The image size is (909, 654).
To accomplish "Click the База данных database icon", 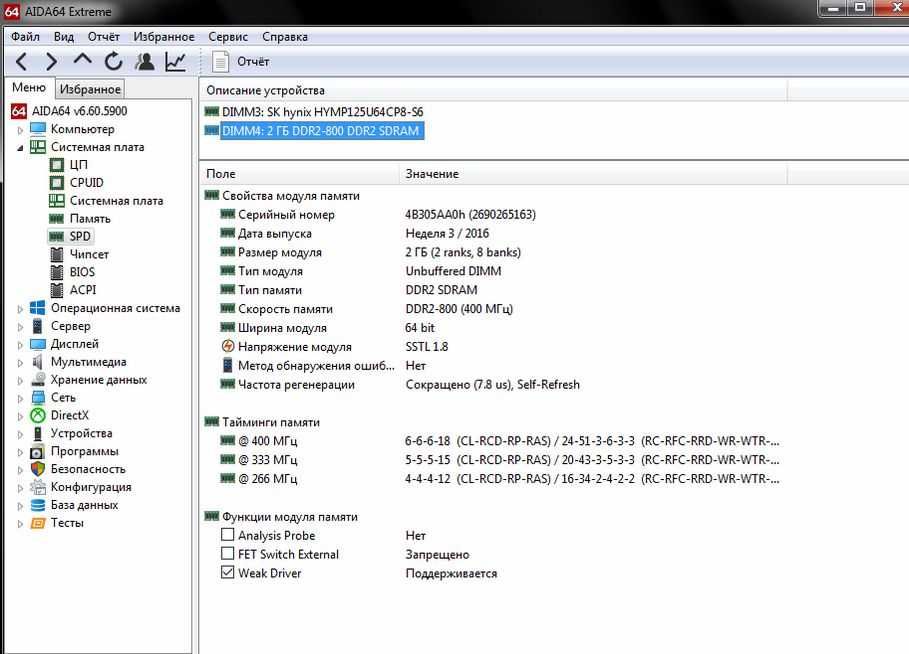I will point(38,505).
